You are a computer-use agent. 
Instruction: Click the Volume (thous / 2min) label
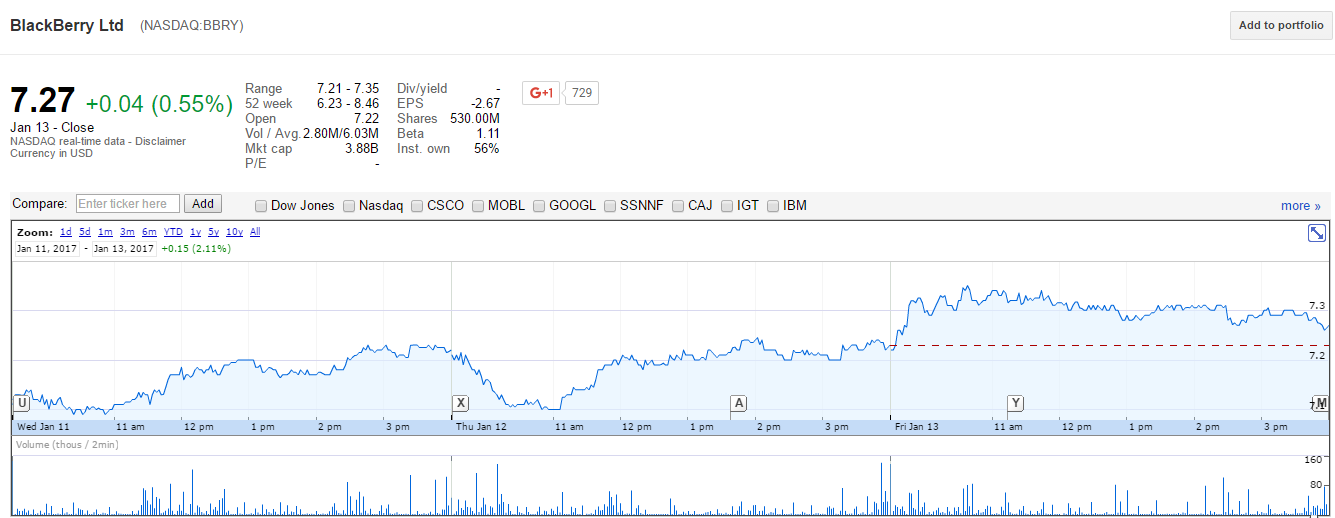67,445
